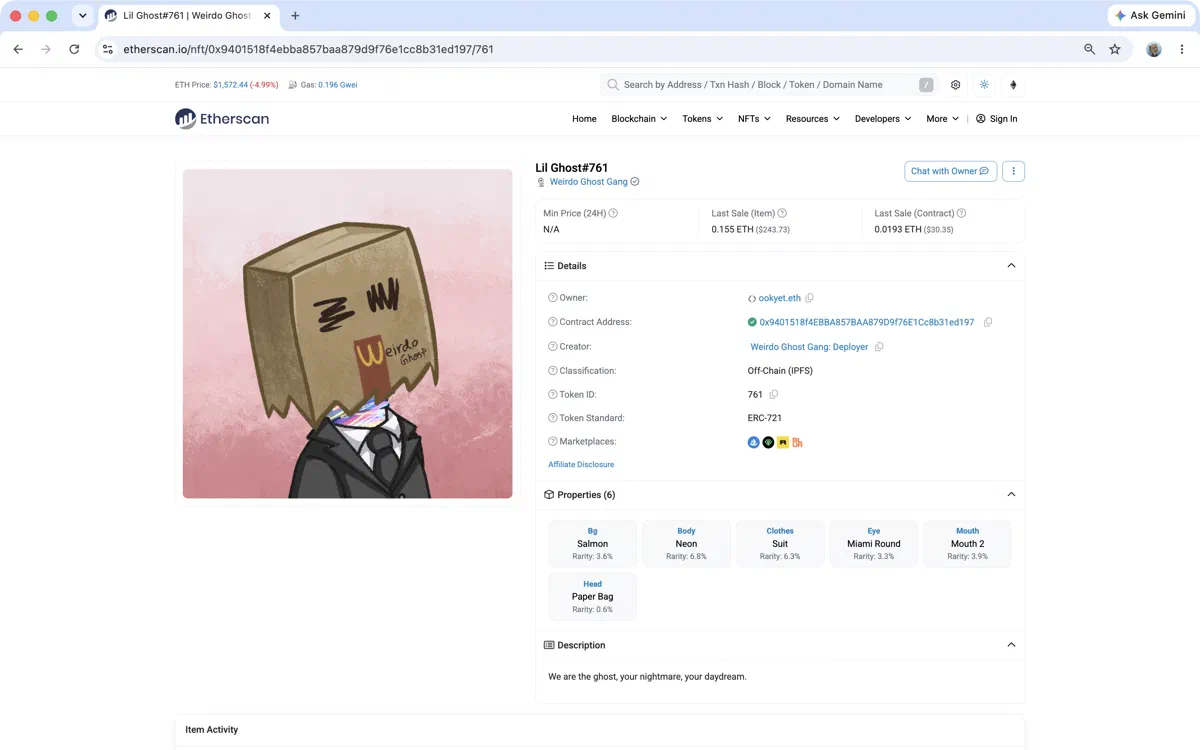Click the help icon beside Marketplaces
Screen dimensions: 1200x750
[552, 442]
